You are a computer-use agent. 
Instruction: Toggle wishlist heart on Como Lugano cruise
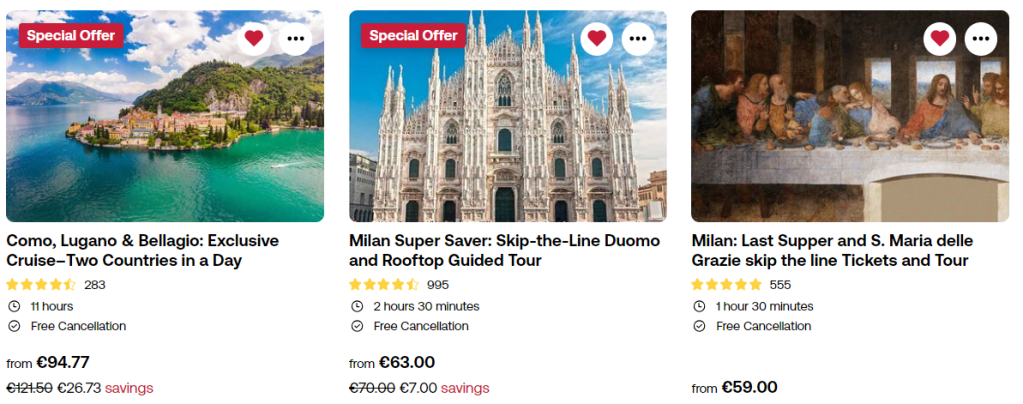[254, 39]
